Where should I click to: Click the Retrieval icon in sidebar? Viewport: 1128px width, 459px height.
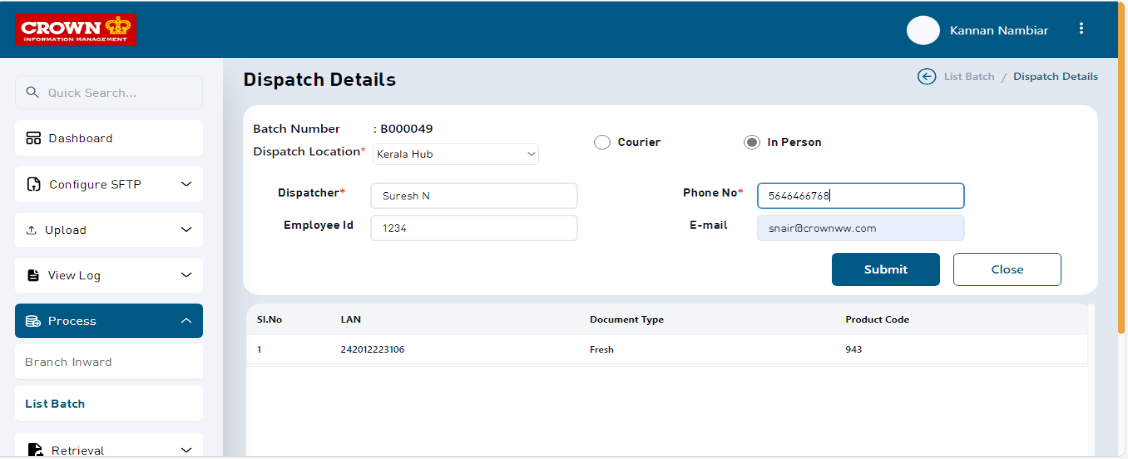point(35,450)
